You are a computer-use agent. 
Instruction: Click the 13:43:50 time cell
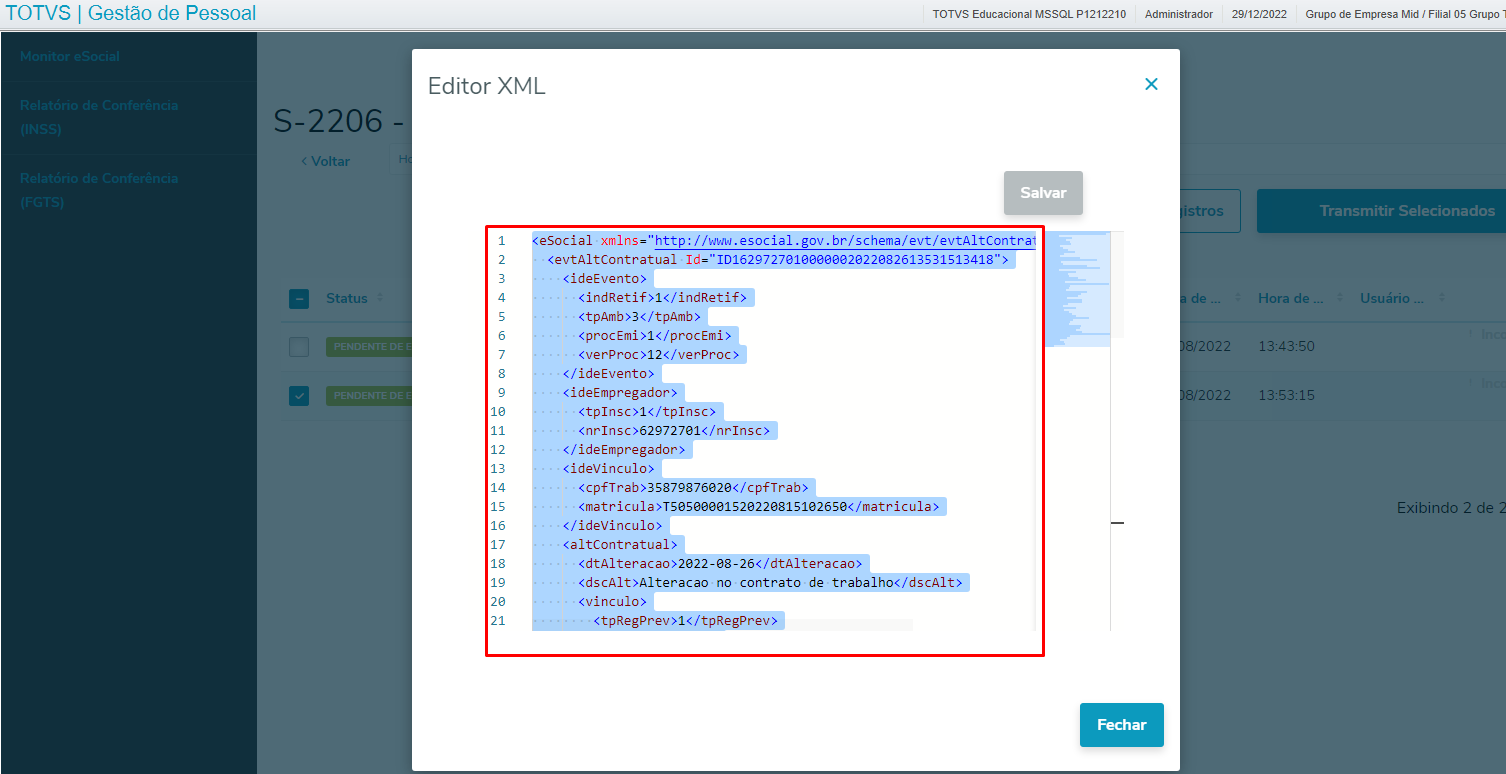(x=1286, y=347)
